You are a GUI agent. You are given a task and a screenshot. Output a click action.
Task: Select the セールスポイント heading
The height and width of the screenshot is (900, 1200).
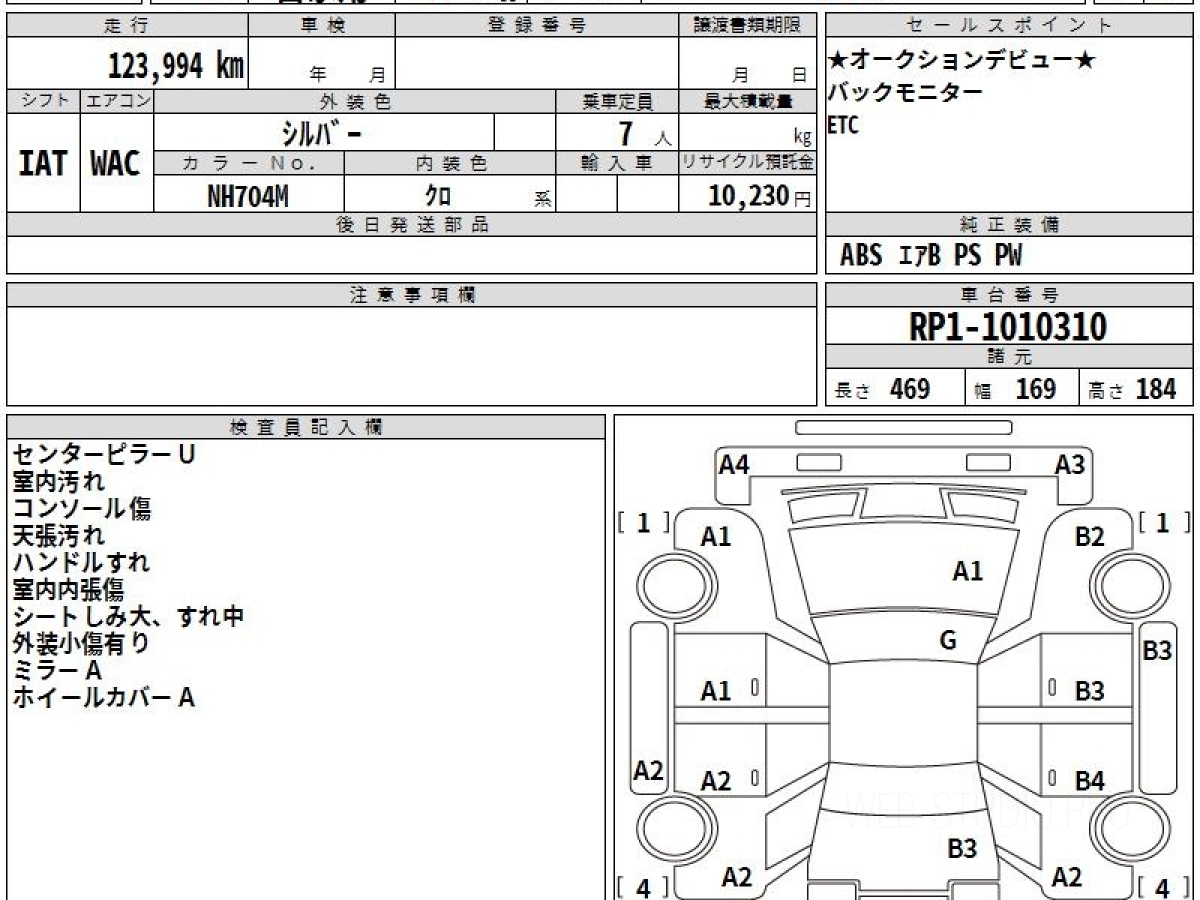[x=1009, y=26]
